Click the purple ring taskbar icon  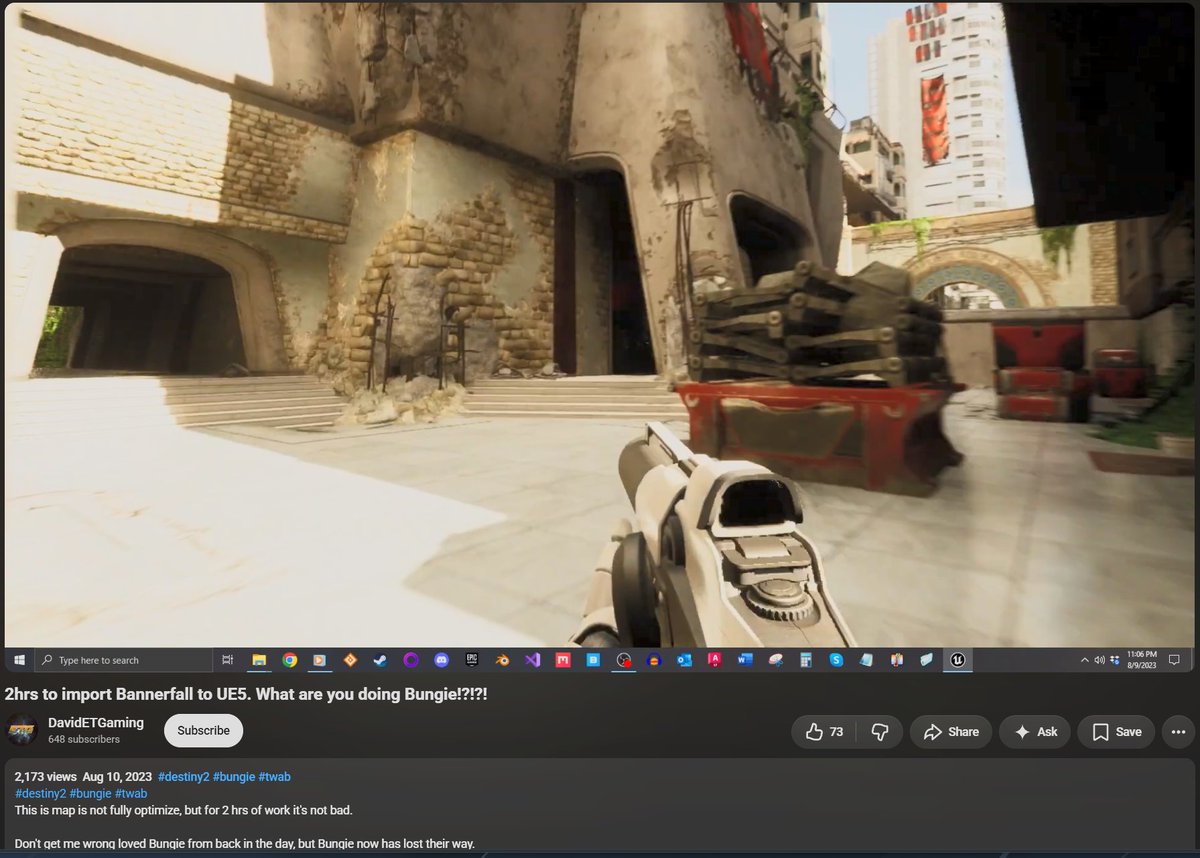click(411, 660)
